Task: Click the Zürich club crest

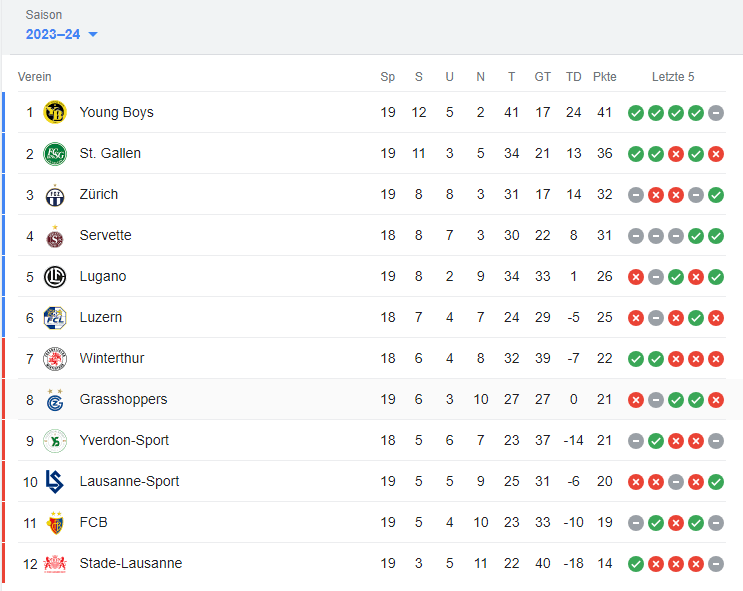Action: 55,195
